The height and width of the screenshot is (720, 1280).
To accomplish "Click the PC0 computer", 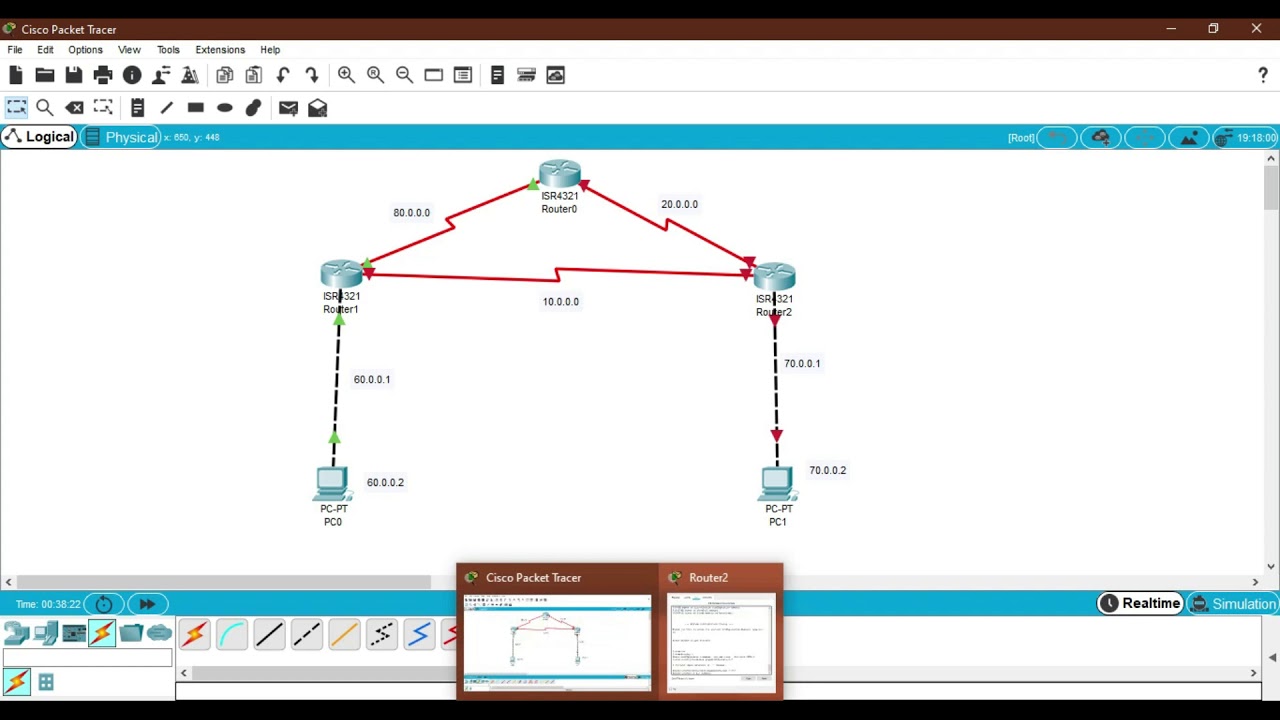I will pos(332,484).
